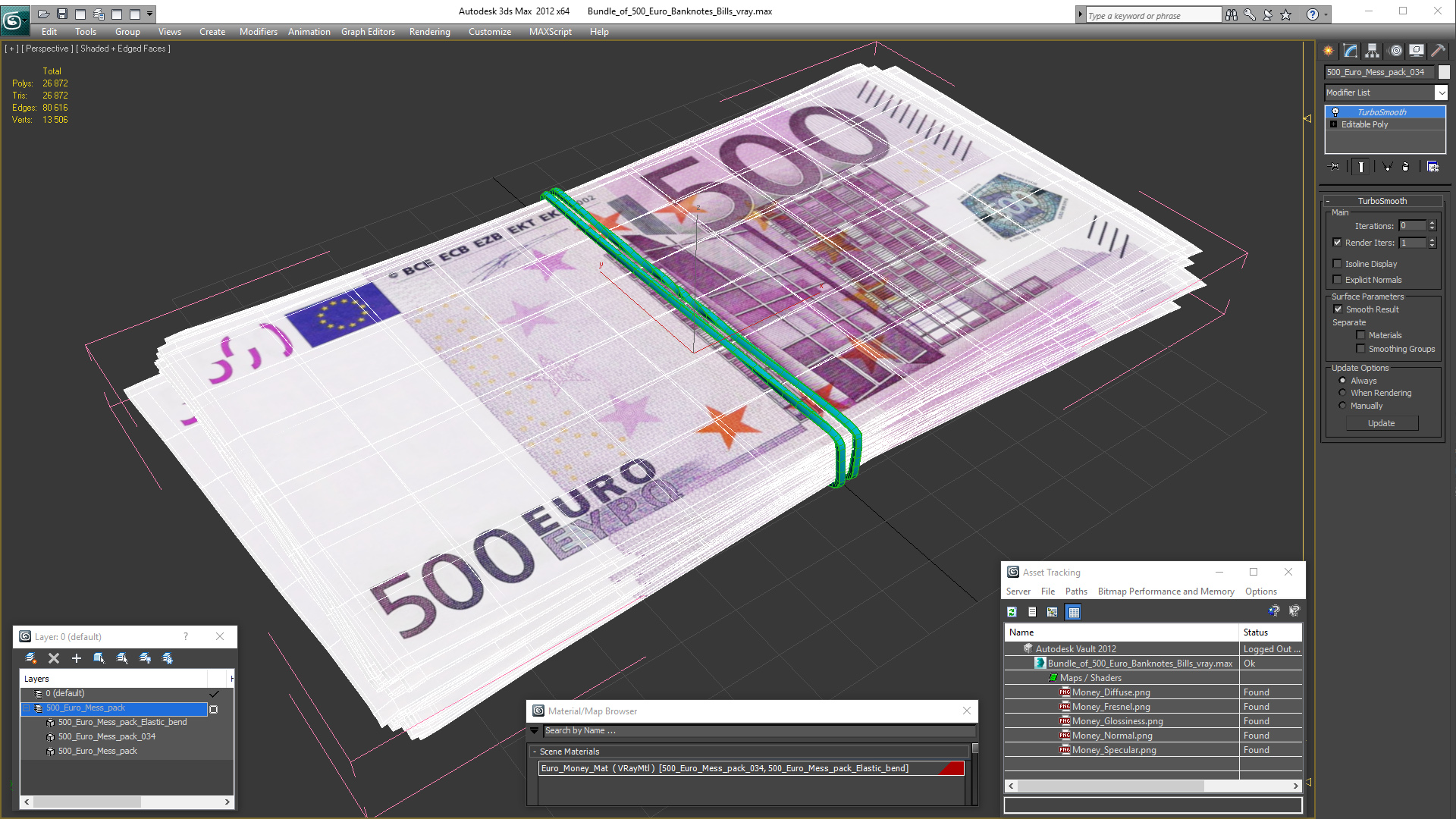This screenshot has width=1456, height=819.
Task: Toggle Render Iters checkbox
Action: click(1338, 243)
